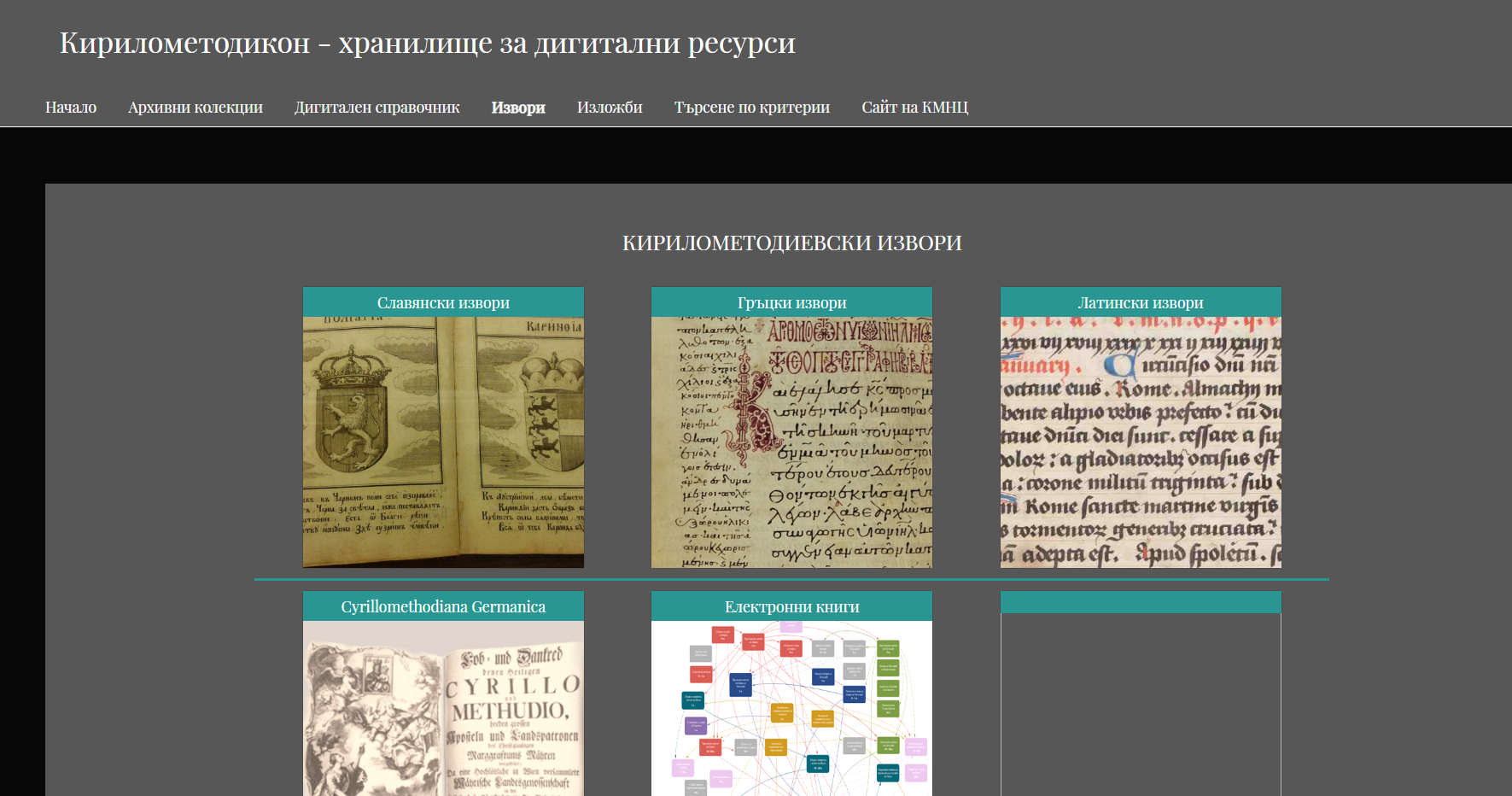
Task: Open the Изложби menu item
Action: click(x=610, y=108)
